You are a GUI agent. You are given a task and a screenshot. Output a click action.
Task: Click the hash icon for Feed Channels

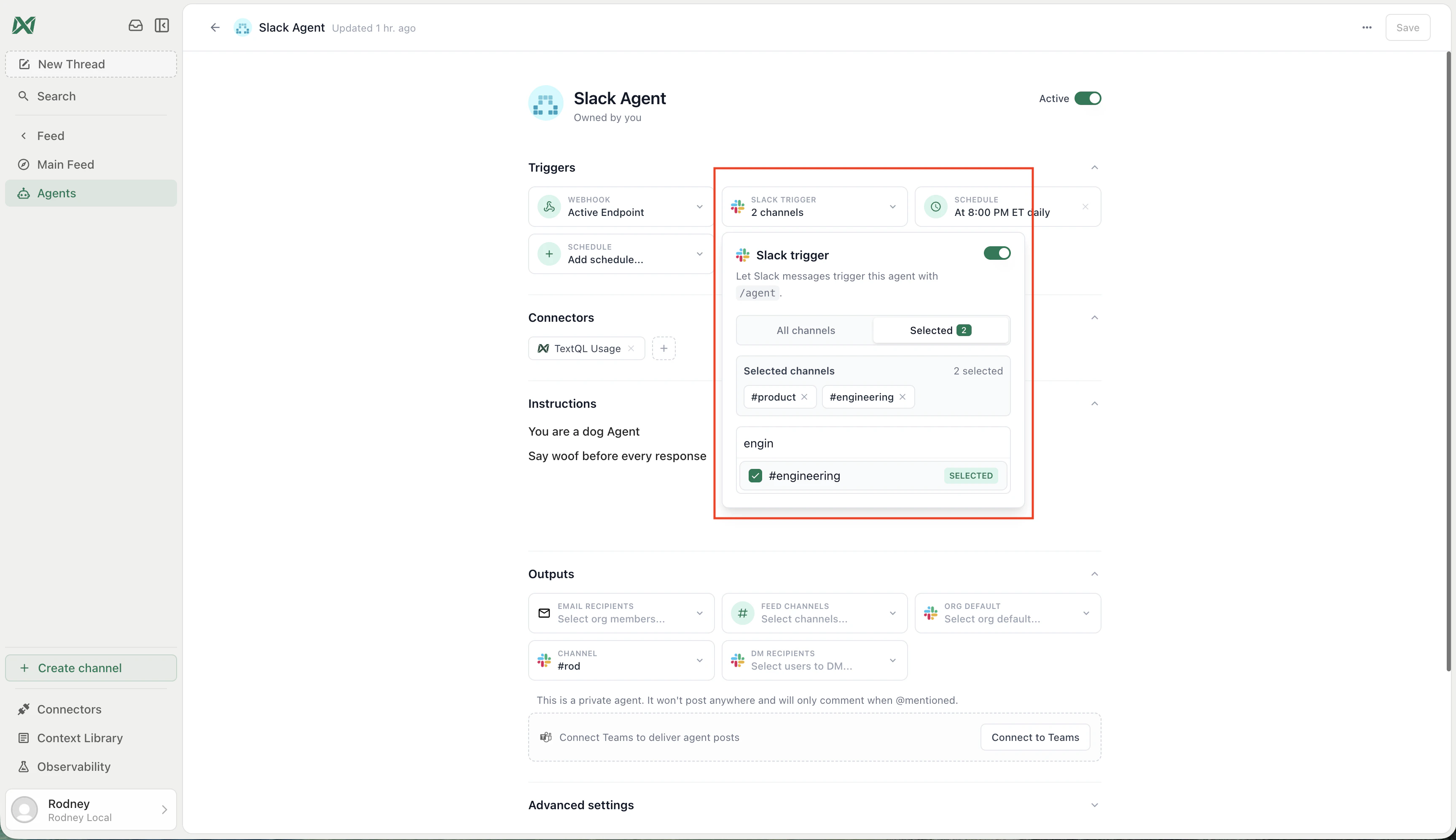743,613
